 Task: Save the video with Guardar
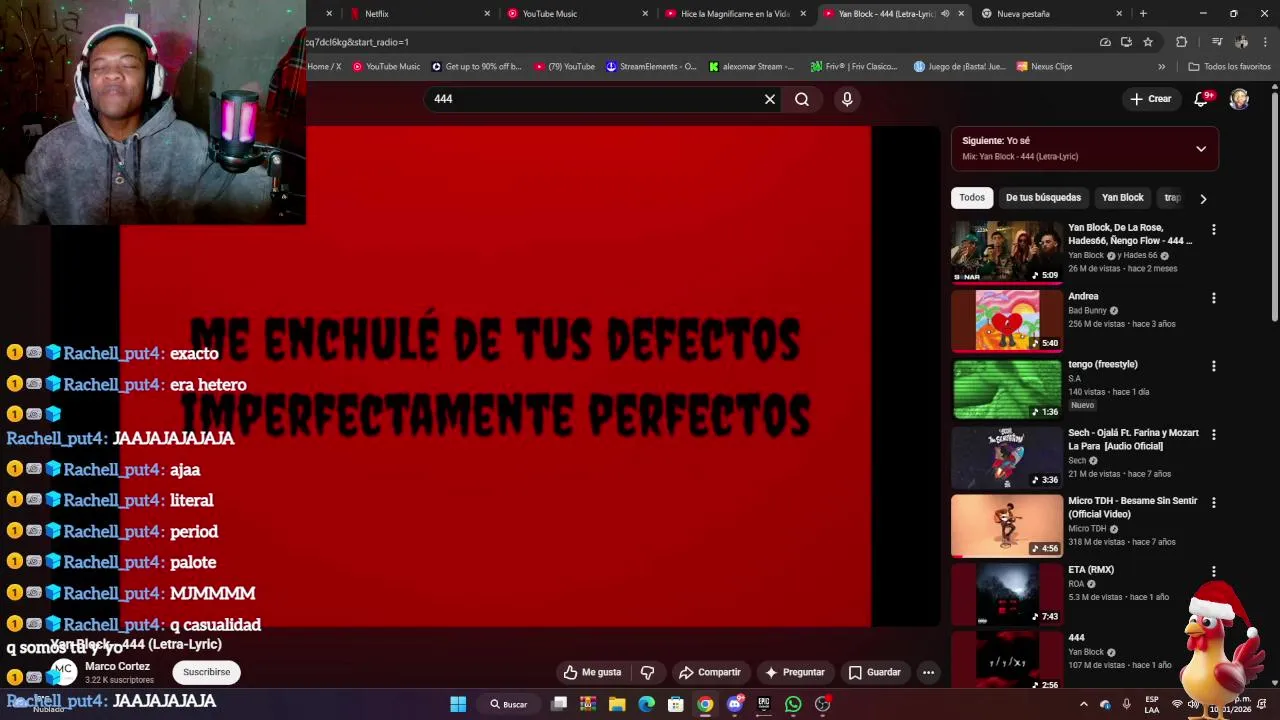875,672
